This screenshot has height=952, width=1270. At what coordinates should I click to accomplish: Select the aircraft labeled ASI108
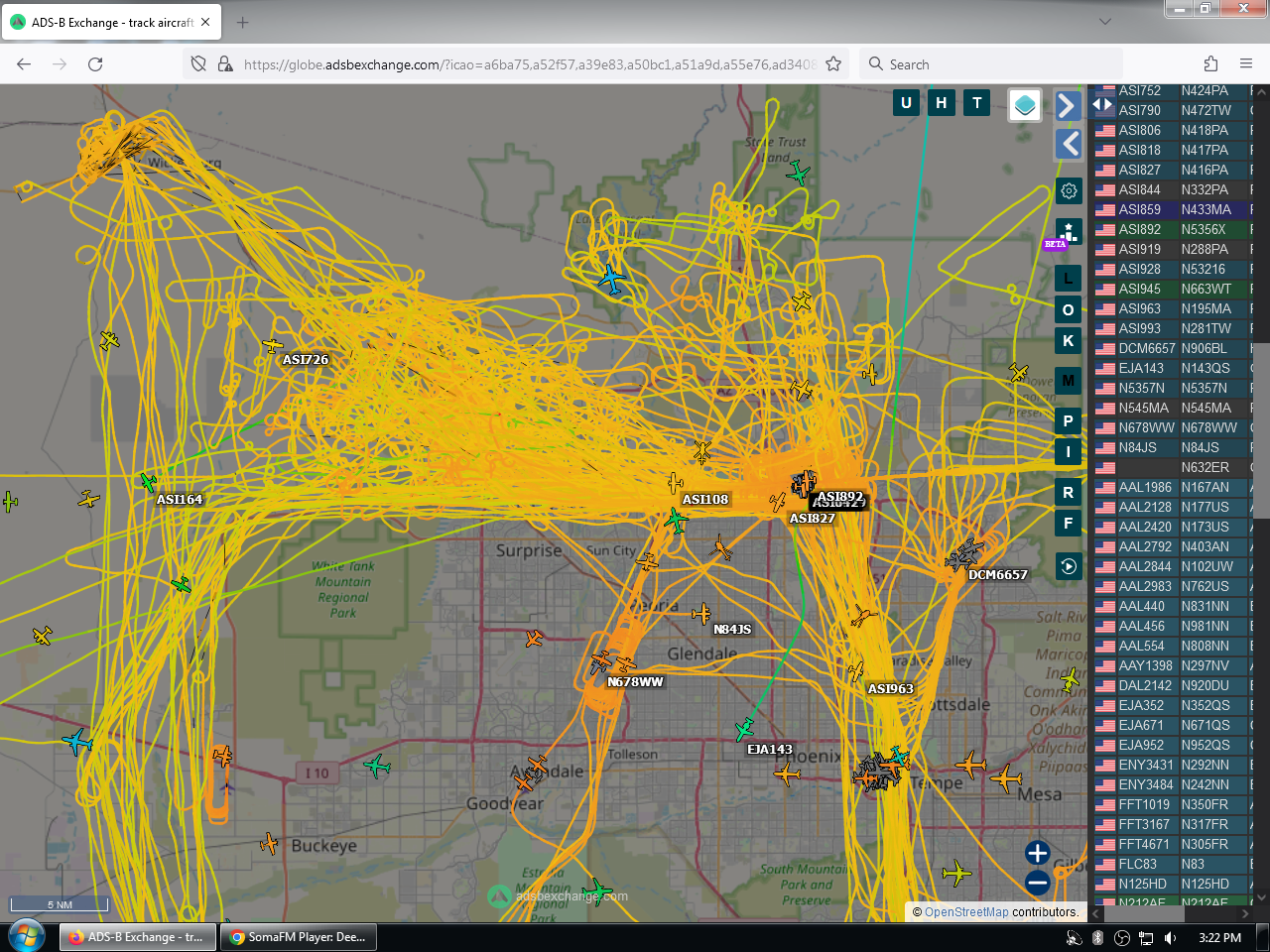[x=676, y=484]
